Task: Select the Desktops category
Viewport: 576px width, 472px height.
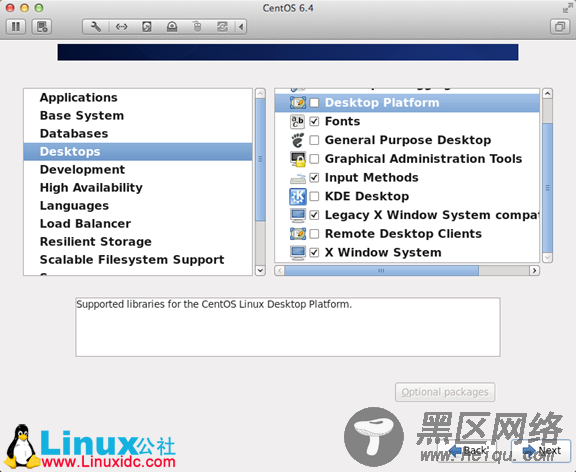Action: (138, 151)
